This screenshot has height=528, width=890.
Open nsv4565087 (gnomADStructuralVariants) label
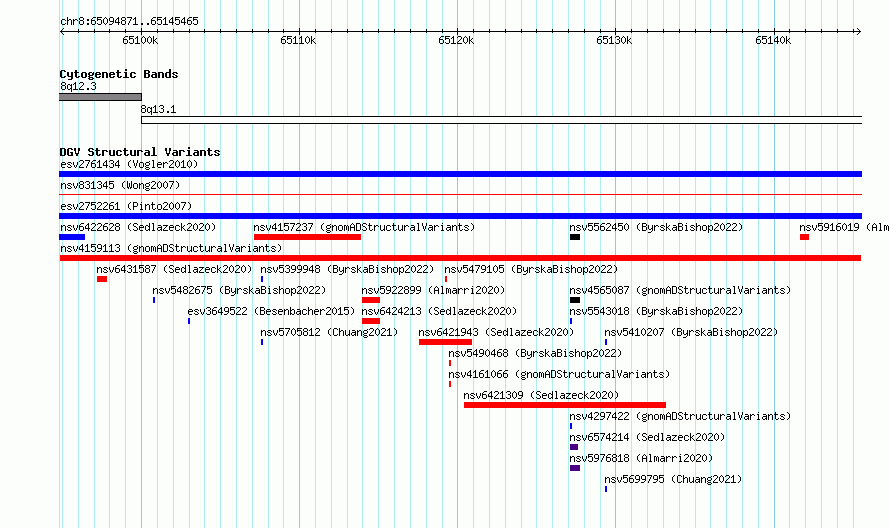[680, 290]
